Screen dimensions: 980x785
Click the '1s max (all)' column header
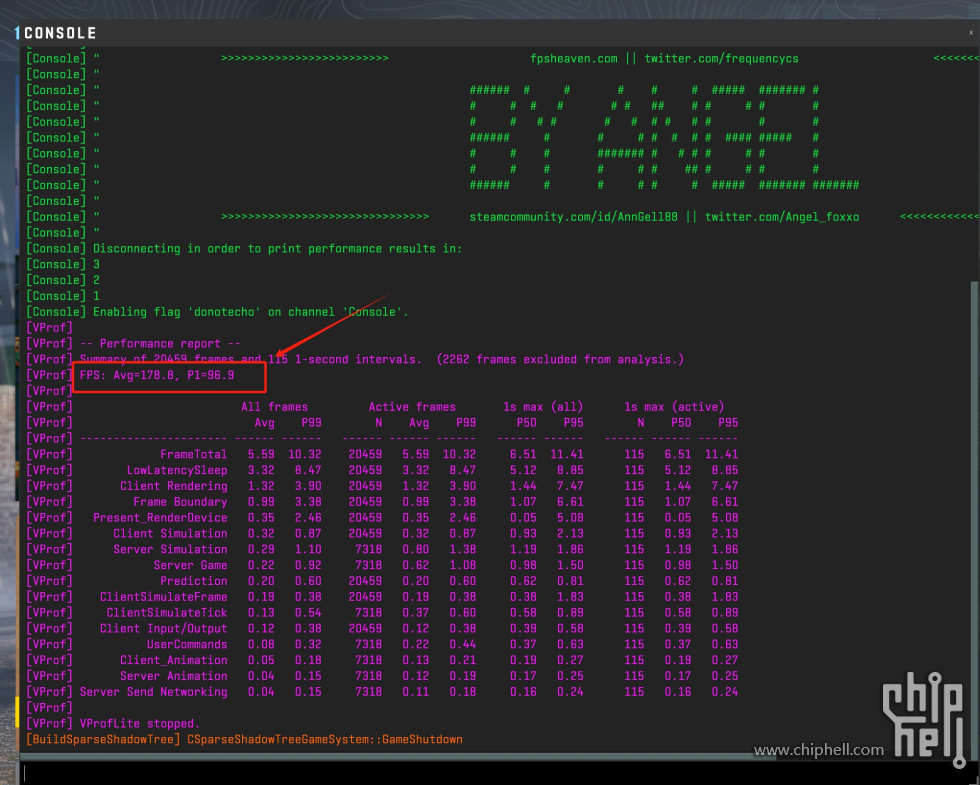click(x=542, y=407)
